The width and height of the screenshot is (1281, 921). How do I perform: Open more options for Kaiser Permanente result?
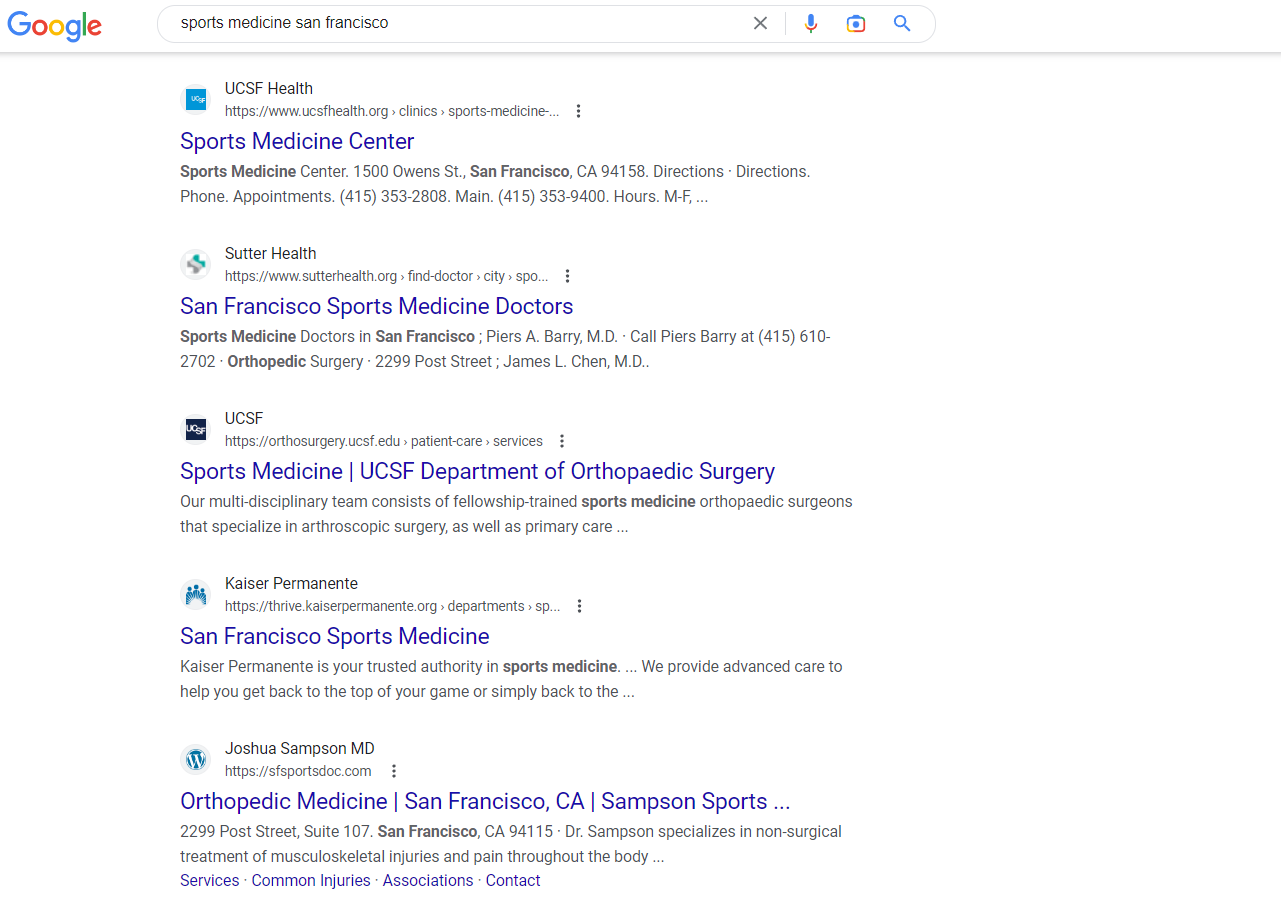click(x=579, y=606)
